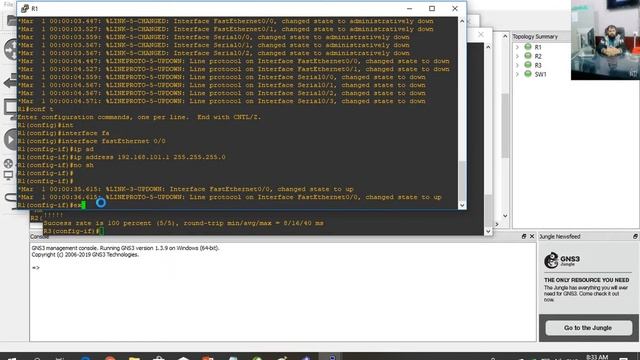Select the routers device category in GNS3 sidebar
The height and width of the screenshot is (360, 640).
tap(11, 50)
